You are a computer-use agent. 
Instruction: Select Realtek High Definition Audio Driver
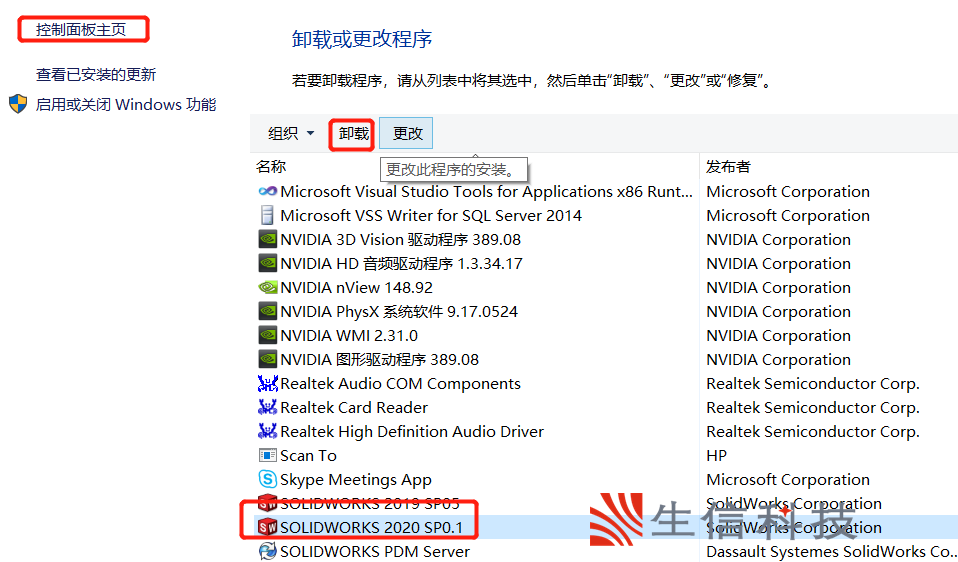click(412, 431)
